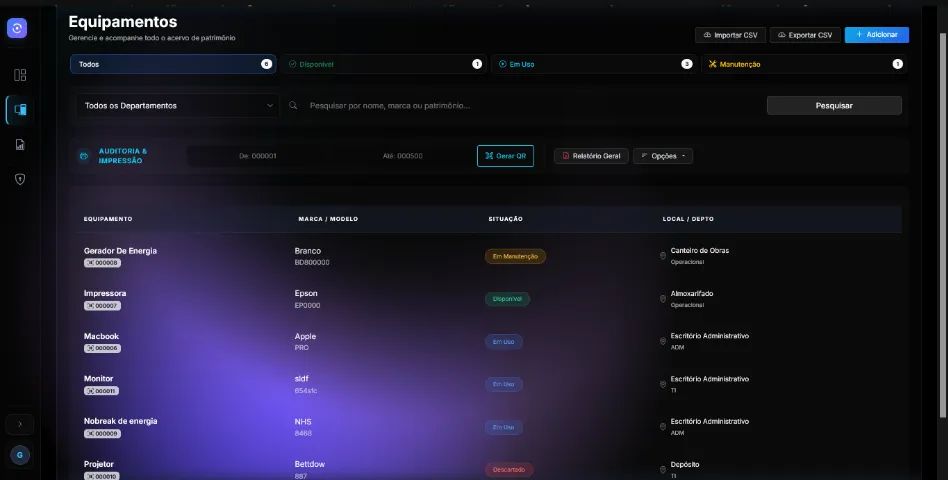Viewport: 948px width, 480px height.
Task: Click the Em Uso badge on Monitor row
Action: pyautogui.click(x=504, y=384)
